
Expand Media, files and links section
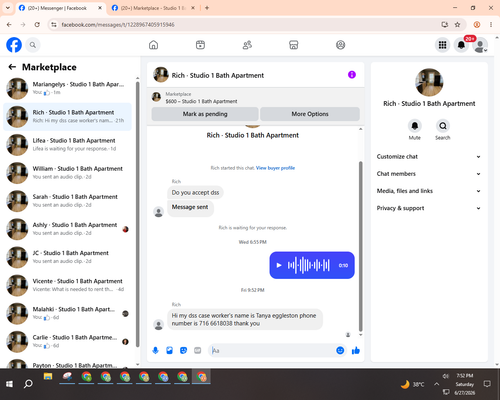point(429,191)
